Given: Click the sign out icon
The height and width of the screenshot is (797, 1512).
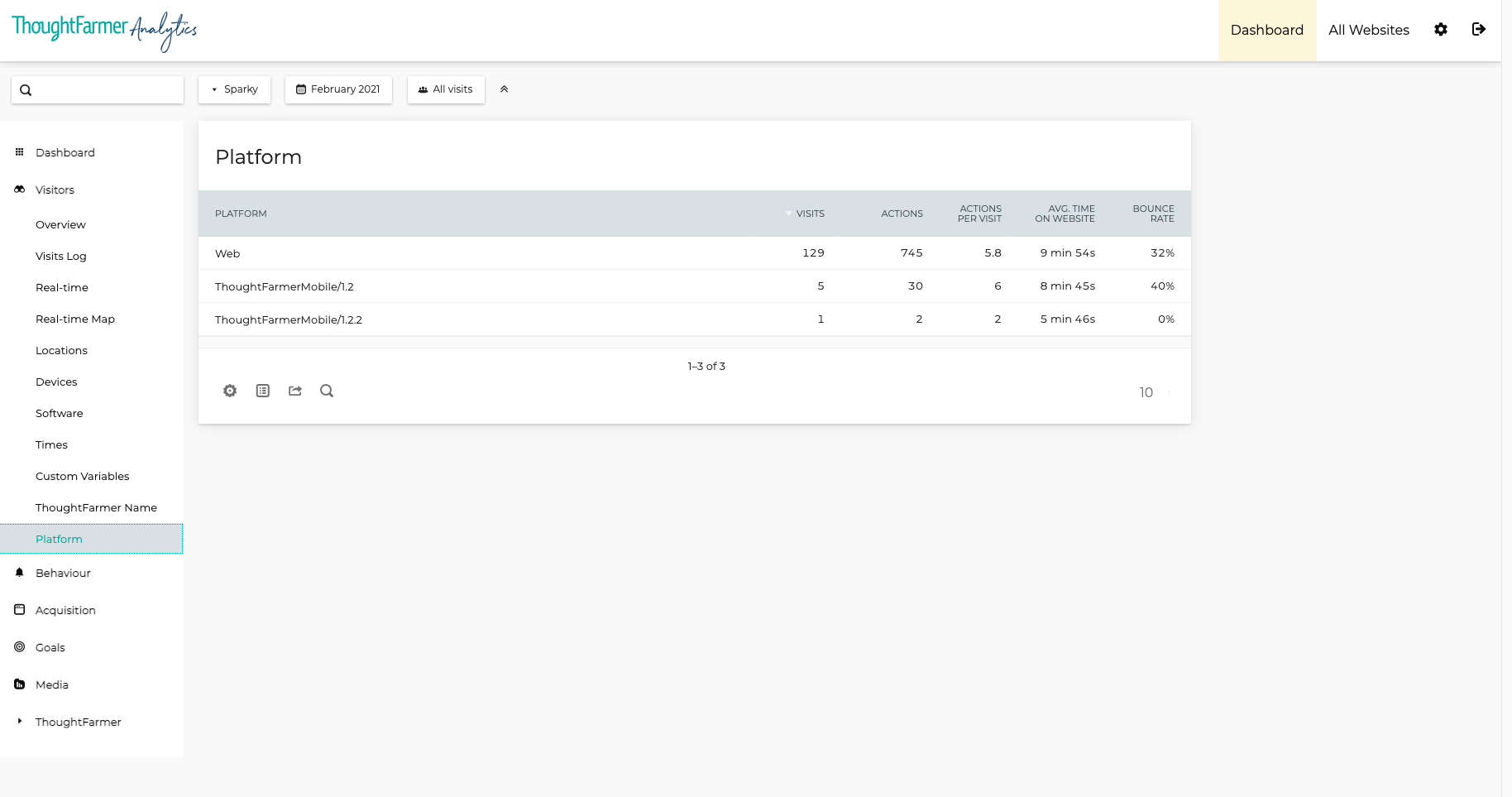Looking at the screenshot, I should click(1479, 30).
